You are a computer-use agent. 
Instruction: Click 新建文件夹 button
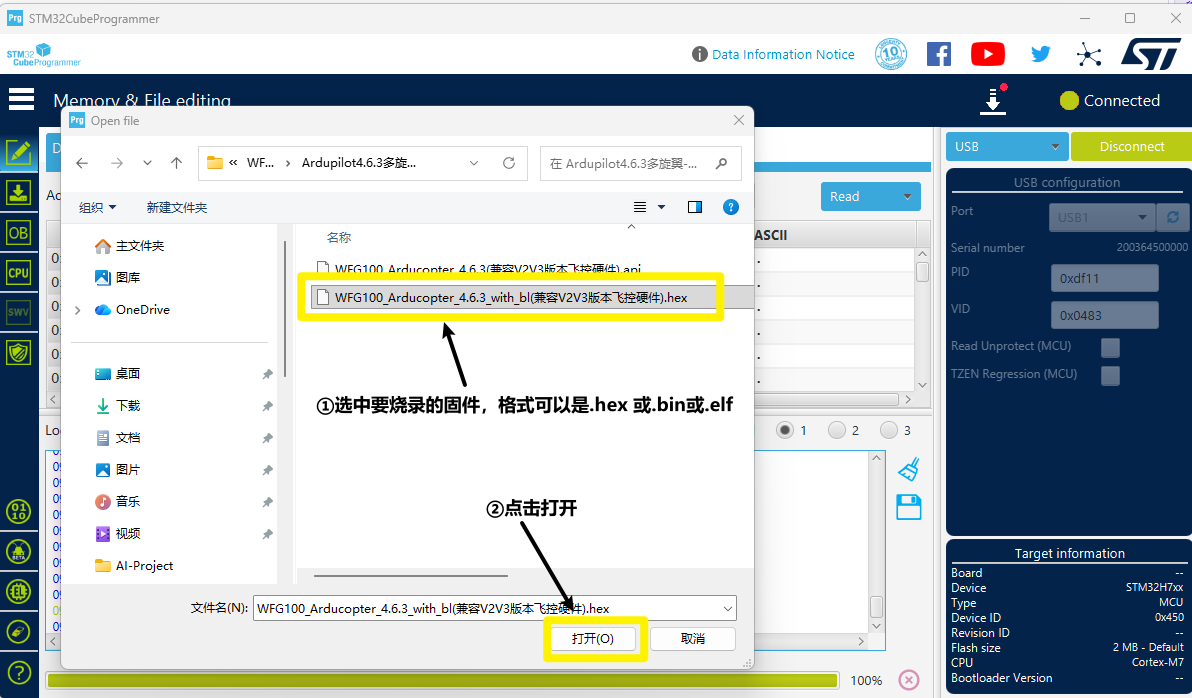tap(176, 208)
